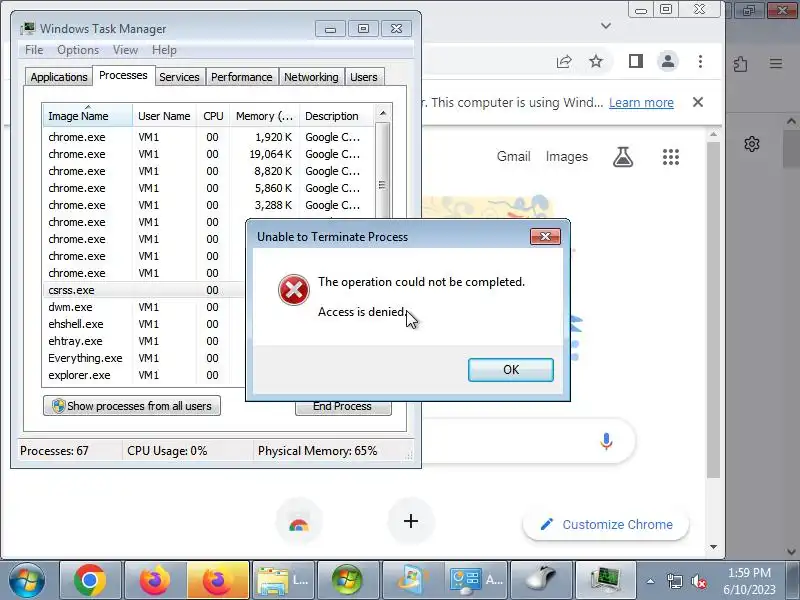800x600 pixels.
Task: Open the Gmail link
Action: point(514,157)
